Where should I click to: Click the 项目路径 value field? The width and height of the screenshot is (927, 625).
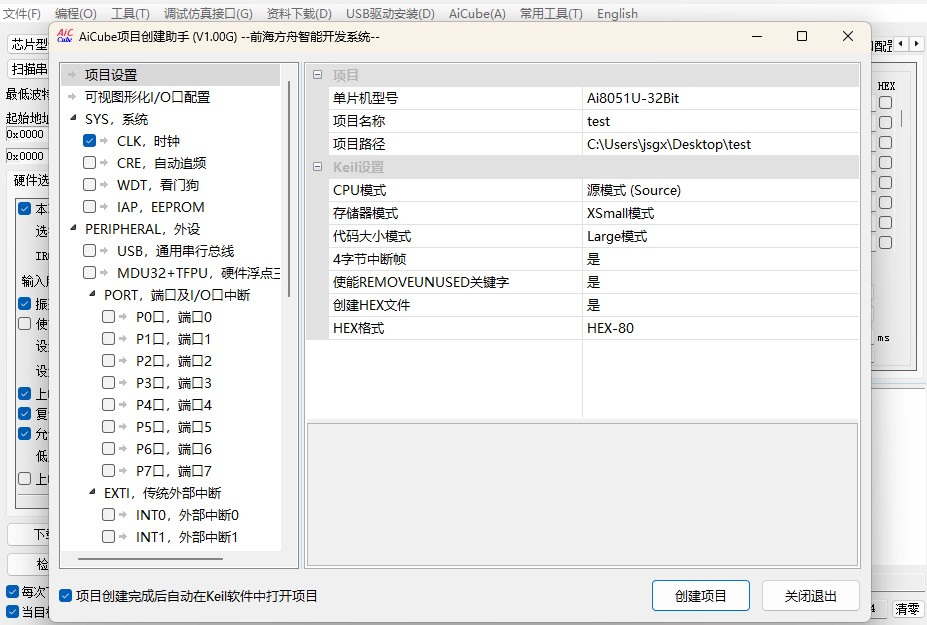click(x=721, y=144)
